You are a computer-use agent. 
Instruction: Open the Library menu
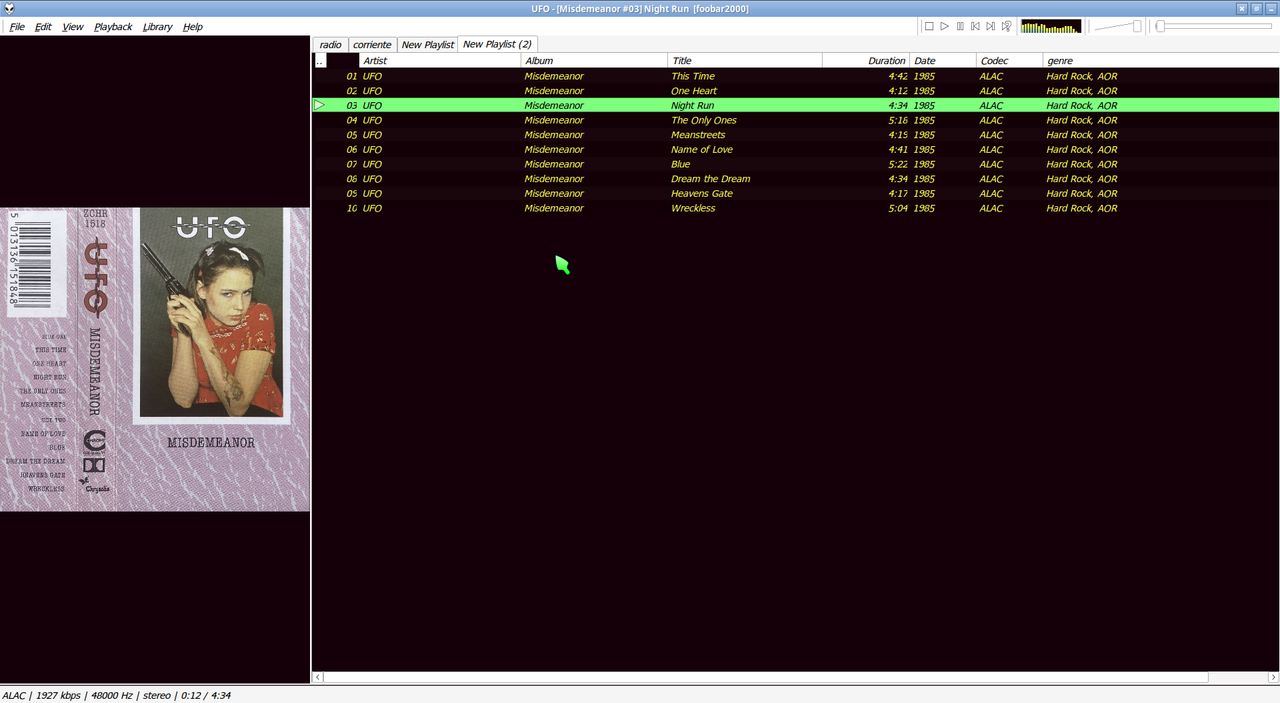coord(157,27)
